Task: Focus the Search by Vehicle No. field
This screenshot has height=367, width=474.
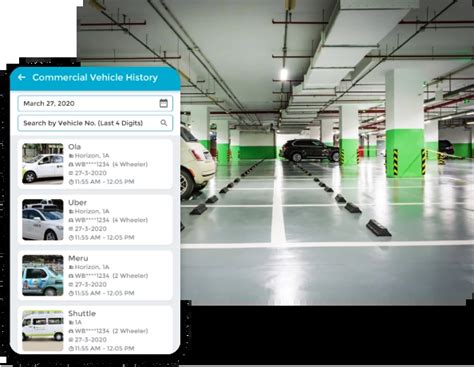Action: (95, 123)
